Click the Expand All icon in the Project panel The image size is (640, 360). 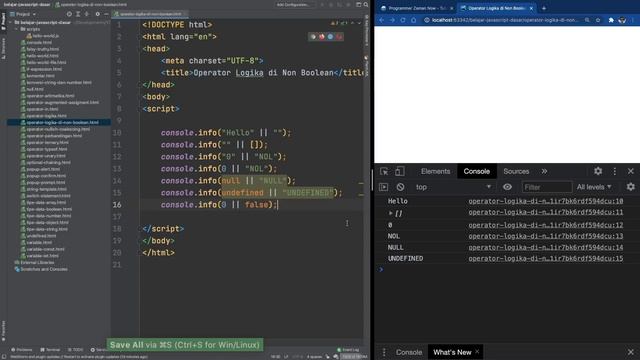(78, 14)
